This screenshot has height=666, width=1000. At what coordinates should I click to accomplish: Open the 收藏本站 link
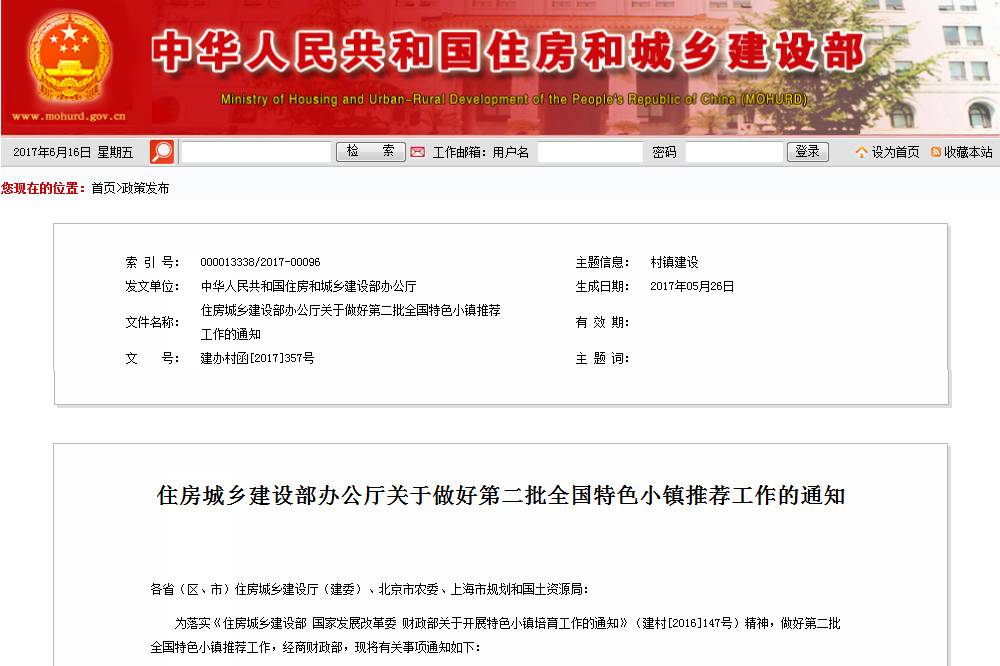[x=968, y=152]
